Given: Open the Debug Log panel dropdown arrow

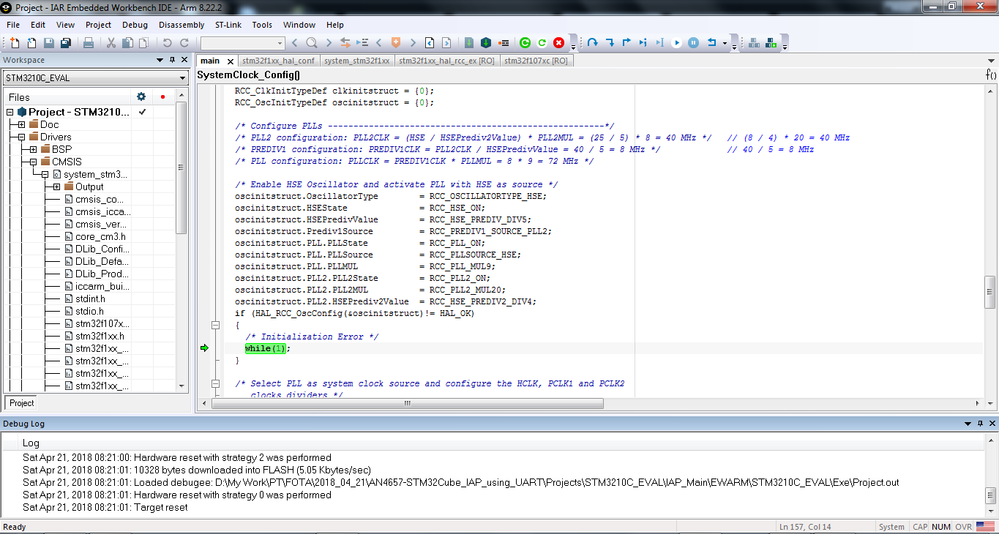Looking at the screenshot, I should (x=969, y=424).
